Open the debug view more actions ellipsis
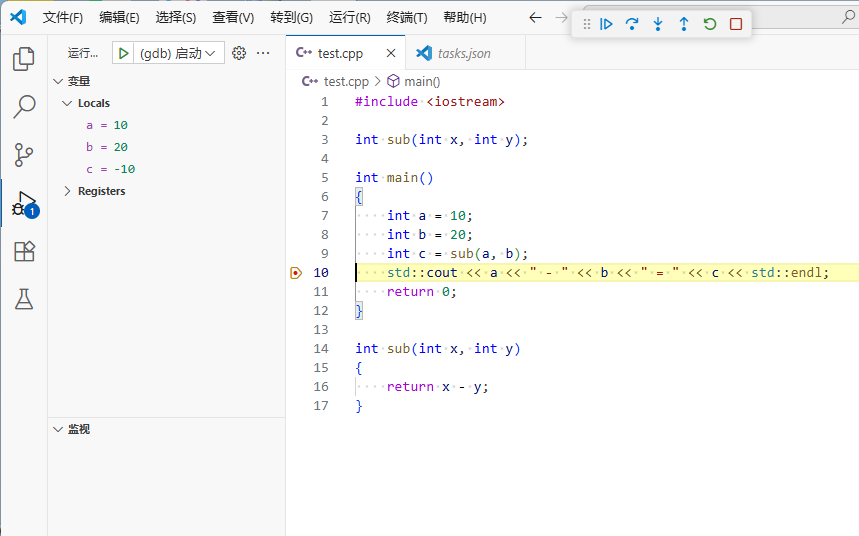 click(x=263, y=53)
